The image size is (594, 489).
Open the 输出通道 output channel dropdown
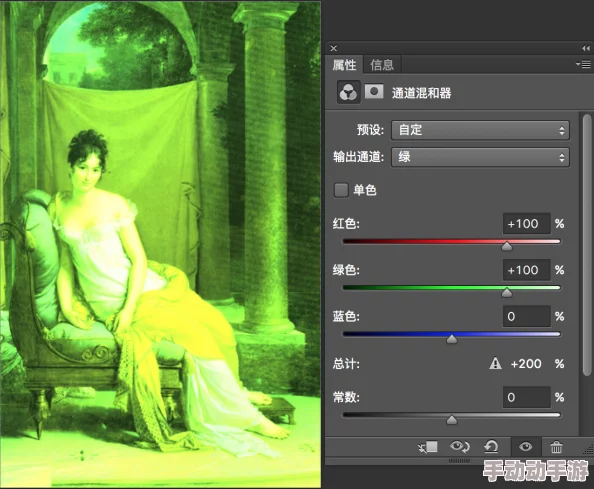tap(480, 157)
